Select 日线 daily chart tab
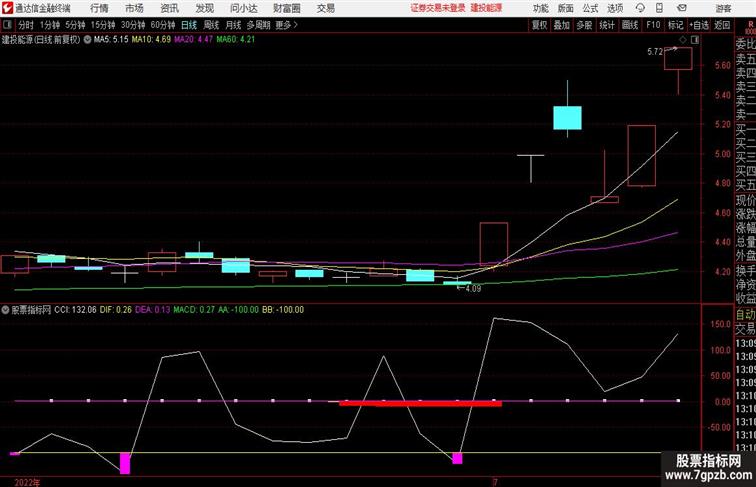Image resolution: width=756 pixels, height=487 pixels. tap(189, 25)
